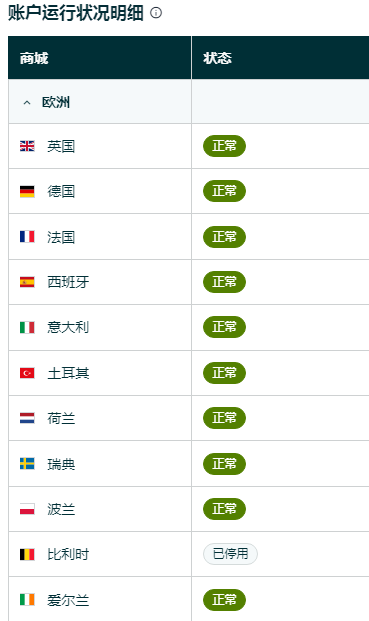The width and height of the screenshot is (369, 621).
Task: Click the info icon beside 账户运行状况明细
Action: 156,13
